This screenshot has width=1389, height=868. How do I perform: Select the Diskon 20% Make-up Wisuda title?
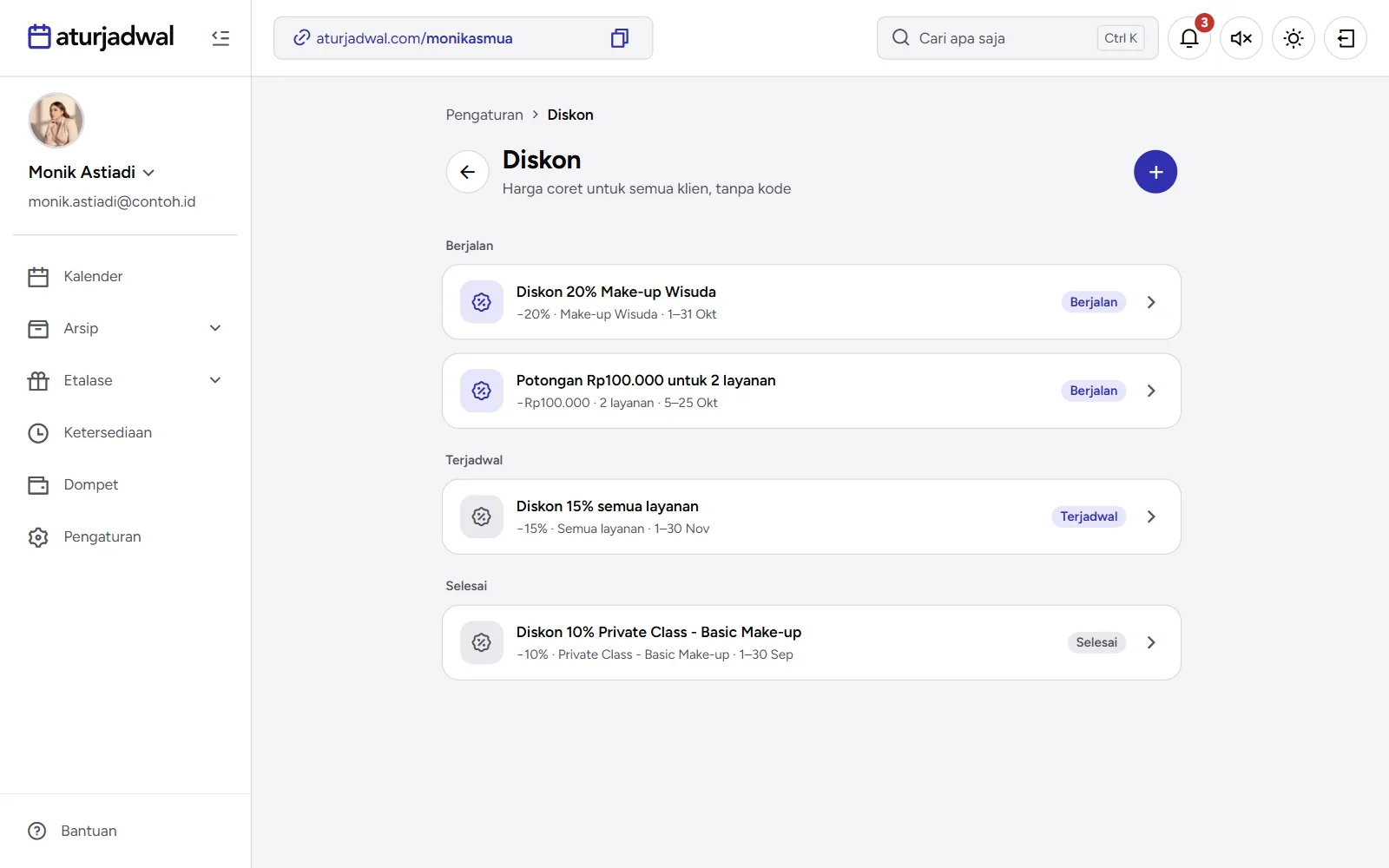pos(616,292)
